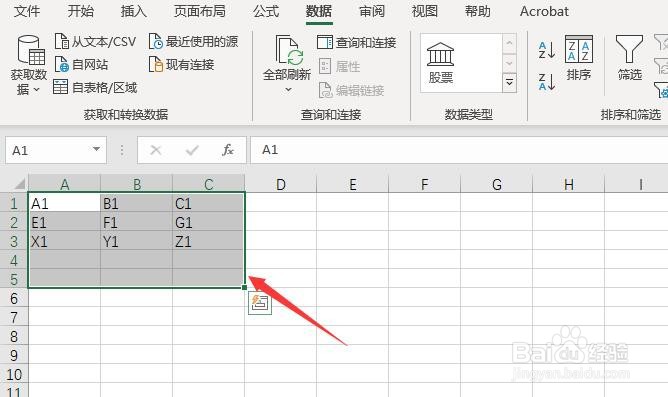Open the auto fill options icon
Image resolution: width=668 pixels, height=397 pixels.
(260, 304)
